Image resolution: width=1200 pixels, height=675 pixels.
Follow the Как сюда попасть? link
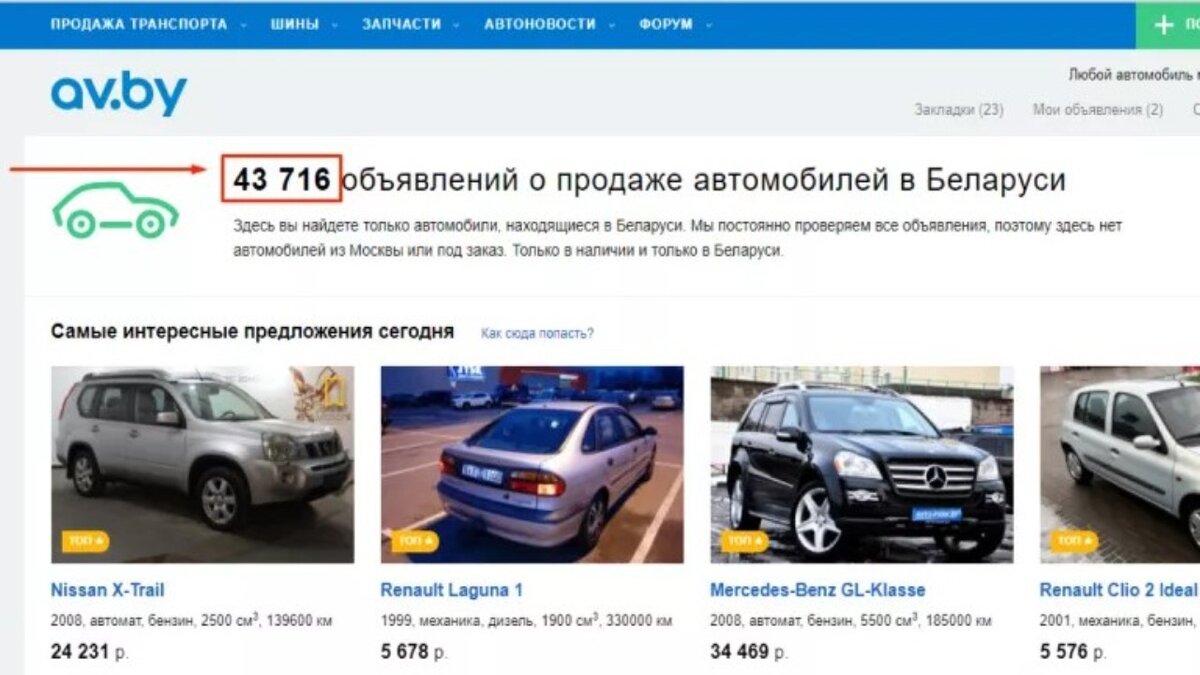coord(537,333)
